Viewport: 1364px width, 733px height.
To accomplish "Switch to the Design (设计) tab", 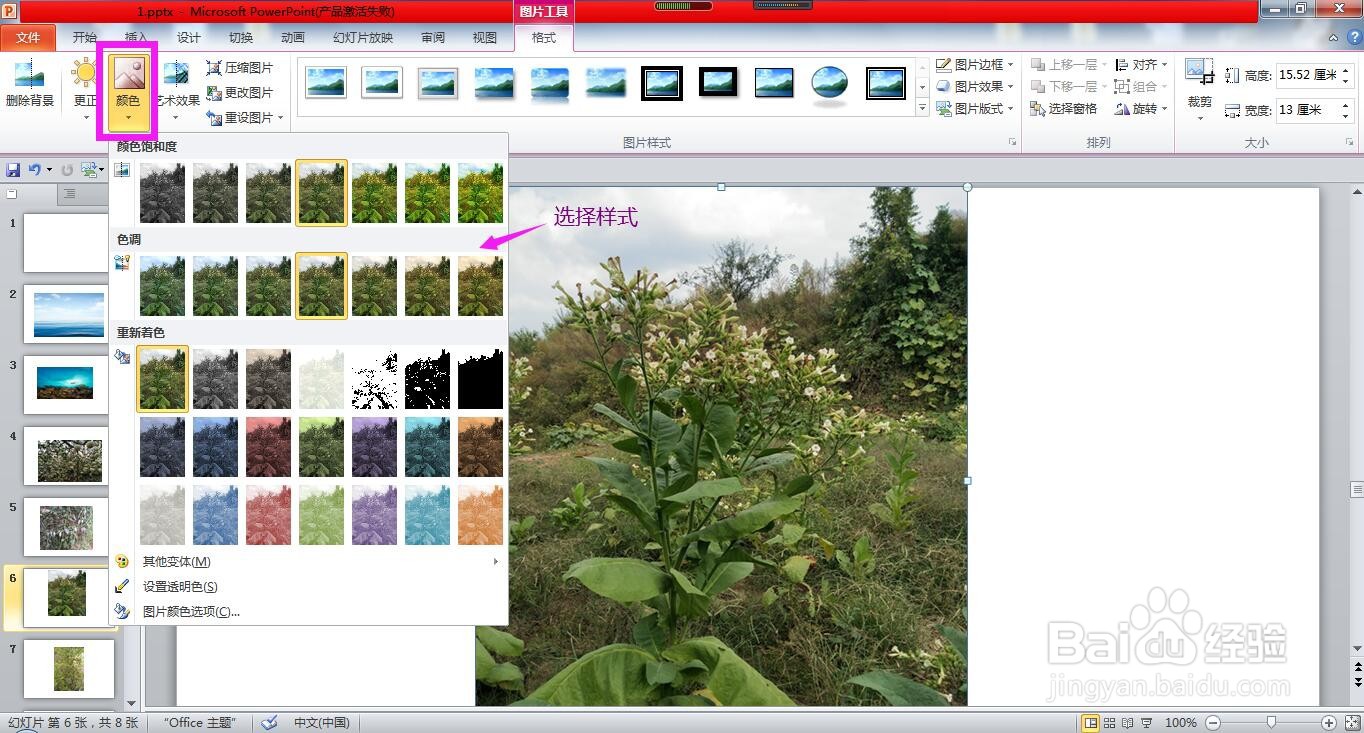I will 188,38.
